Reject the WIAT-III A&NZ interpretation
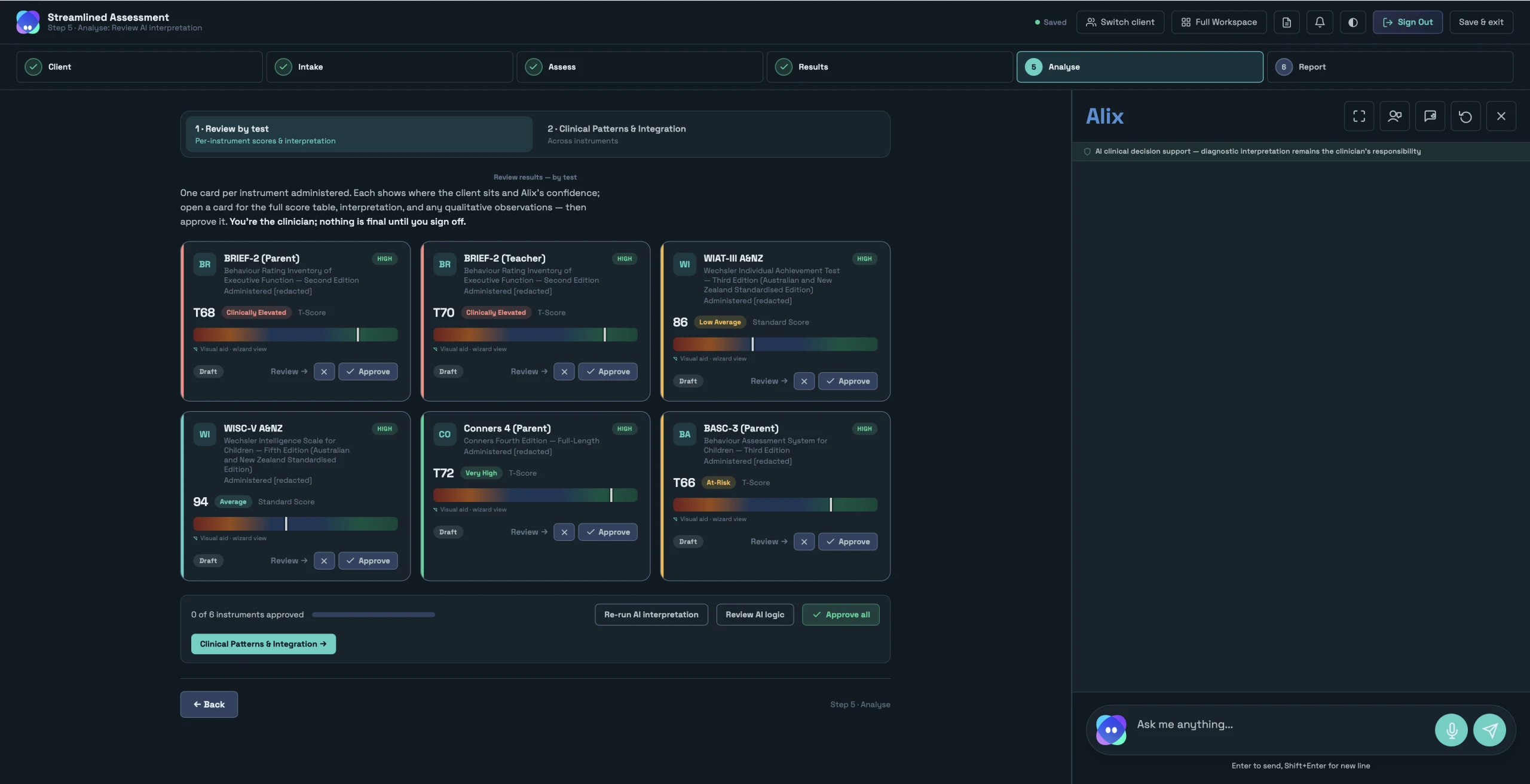Viewport: 1530px width, 784px height. tap(804, 381)
